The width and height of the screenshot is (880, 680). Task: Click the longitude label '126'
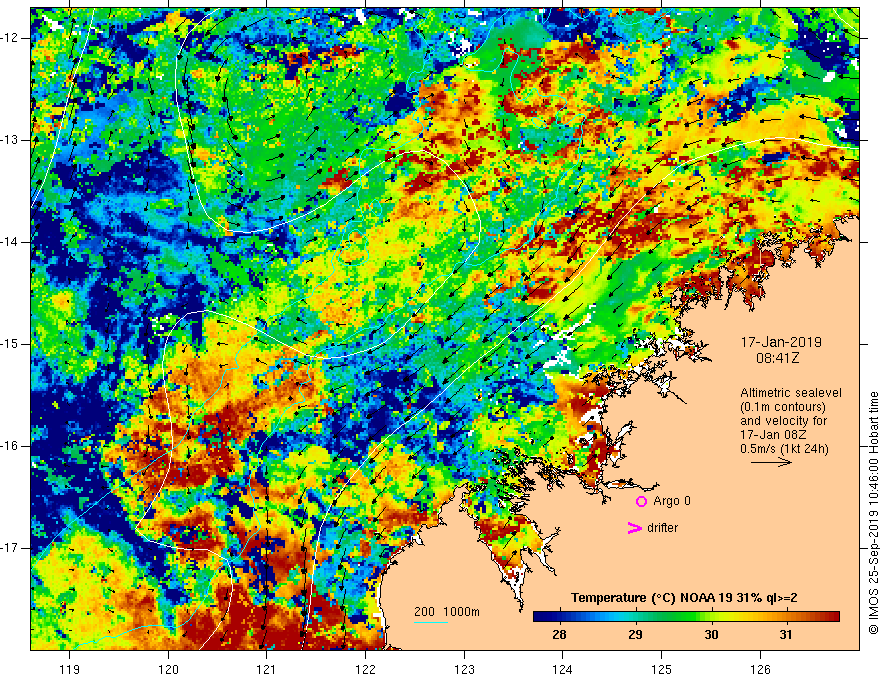[x=760, y=669]
